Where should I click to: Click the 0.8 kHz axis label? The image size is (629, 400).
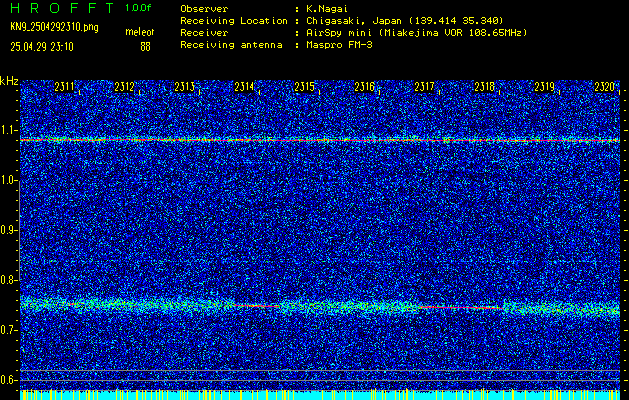tap(8, 280)
